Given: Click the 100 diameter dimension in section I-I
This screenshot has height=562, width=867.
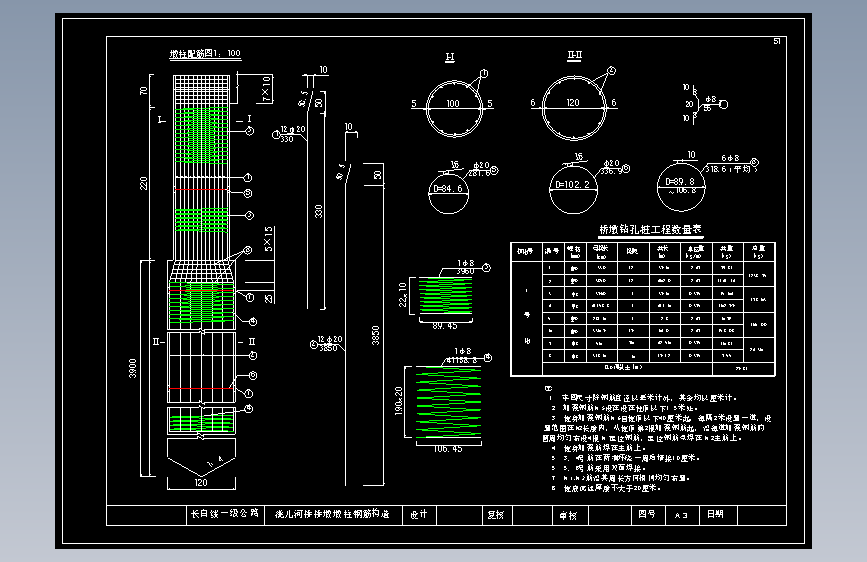Looking at the screenshot, I should coord(453,103).
